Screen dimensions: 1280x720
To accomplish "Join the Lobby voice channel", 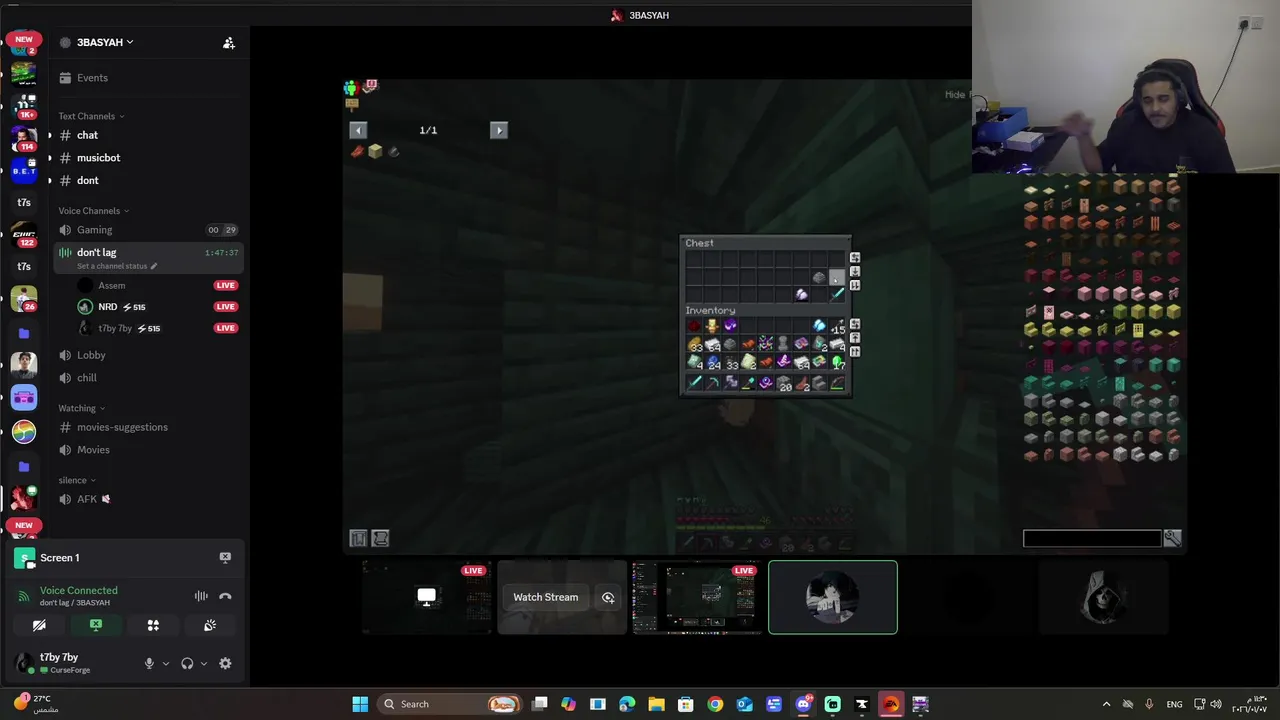I will pyautogui.click(x=148, y=355).
